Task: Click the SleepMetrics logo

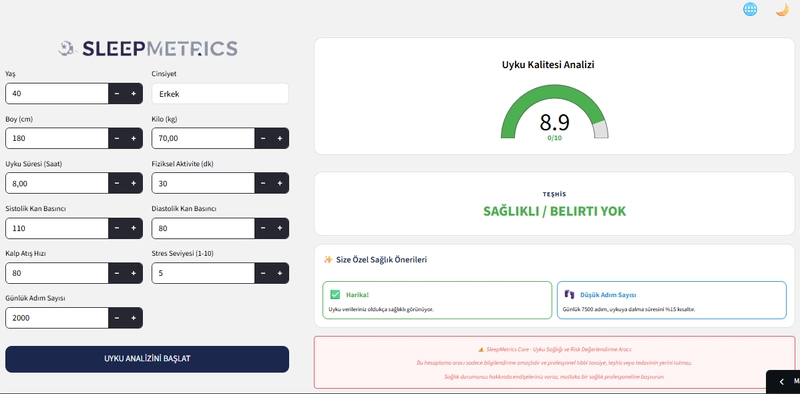Action: tap(147, 48)
